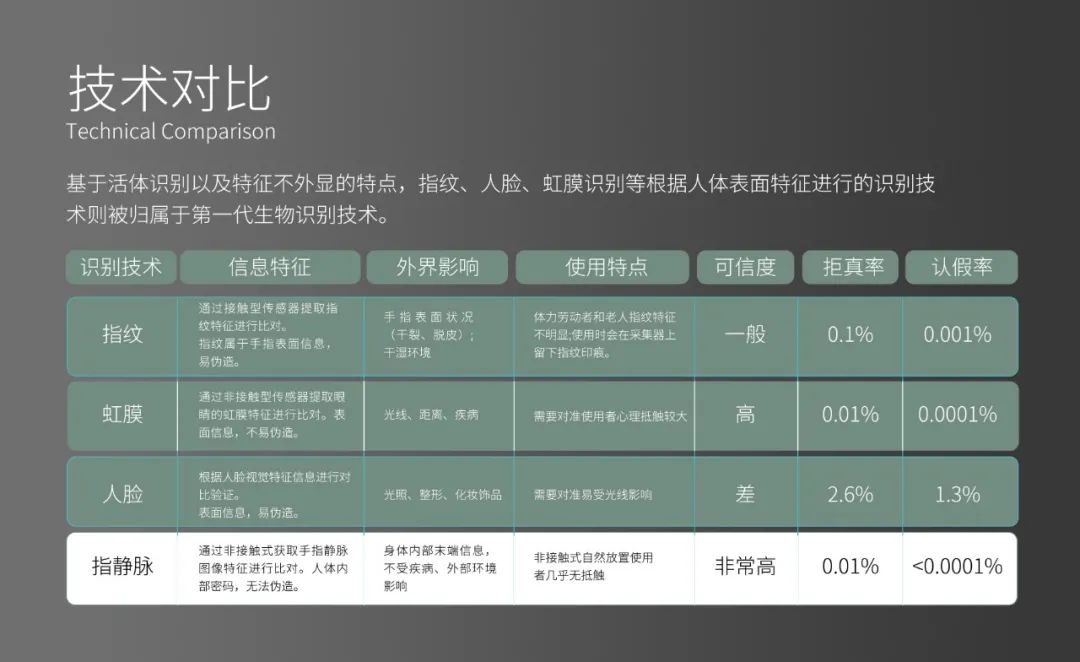Click the Technical Comparison subtitle
The width and height of the screenshot is (1080, 662).
pos(171,131)
